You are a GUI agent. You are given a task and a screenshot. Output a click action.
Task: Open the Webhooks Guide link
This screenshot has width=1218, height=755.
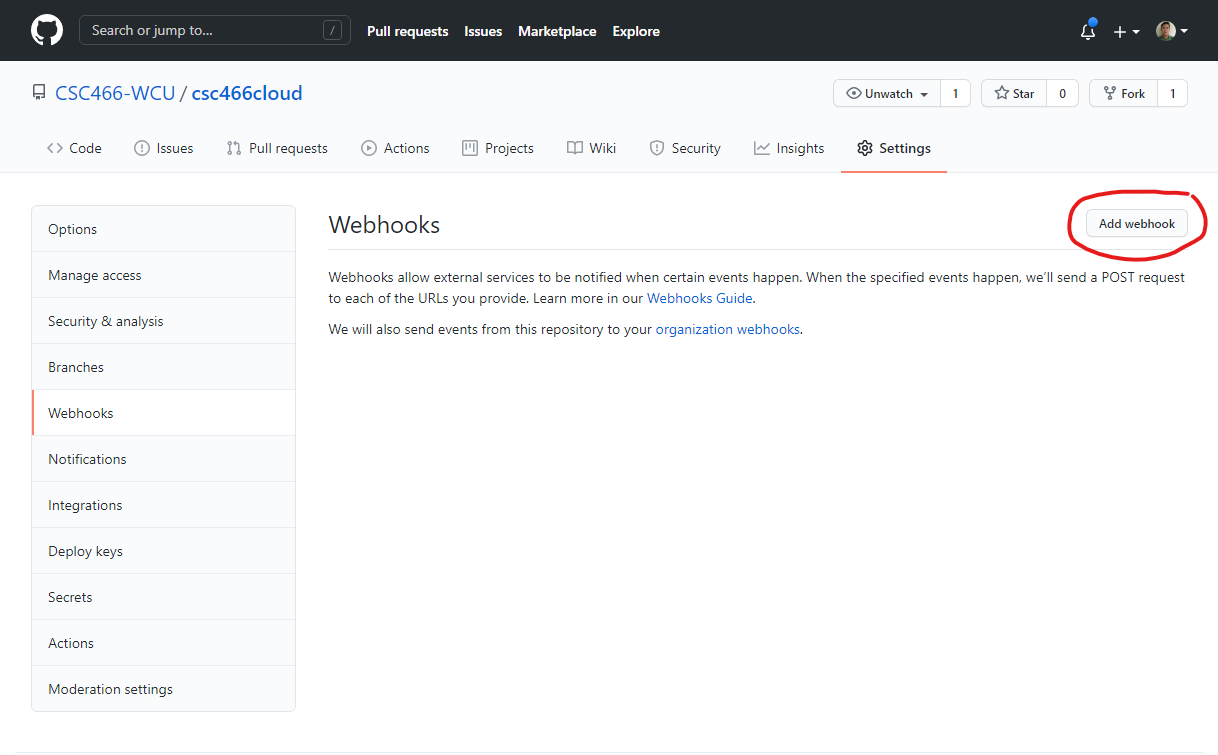click(700, 298)
